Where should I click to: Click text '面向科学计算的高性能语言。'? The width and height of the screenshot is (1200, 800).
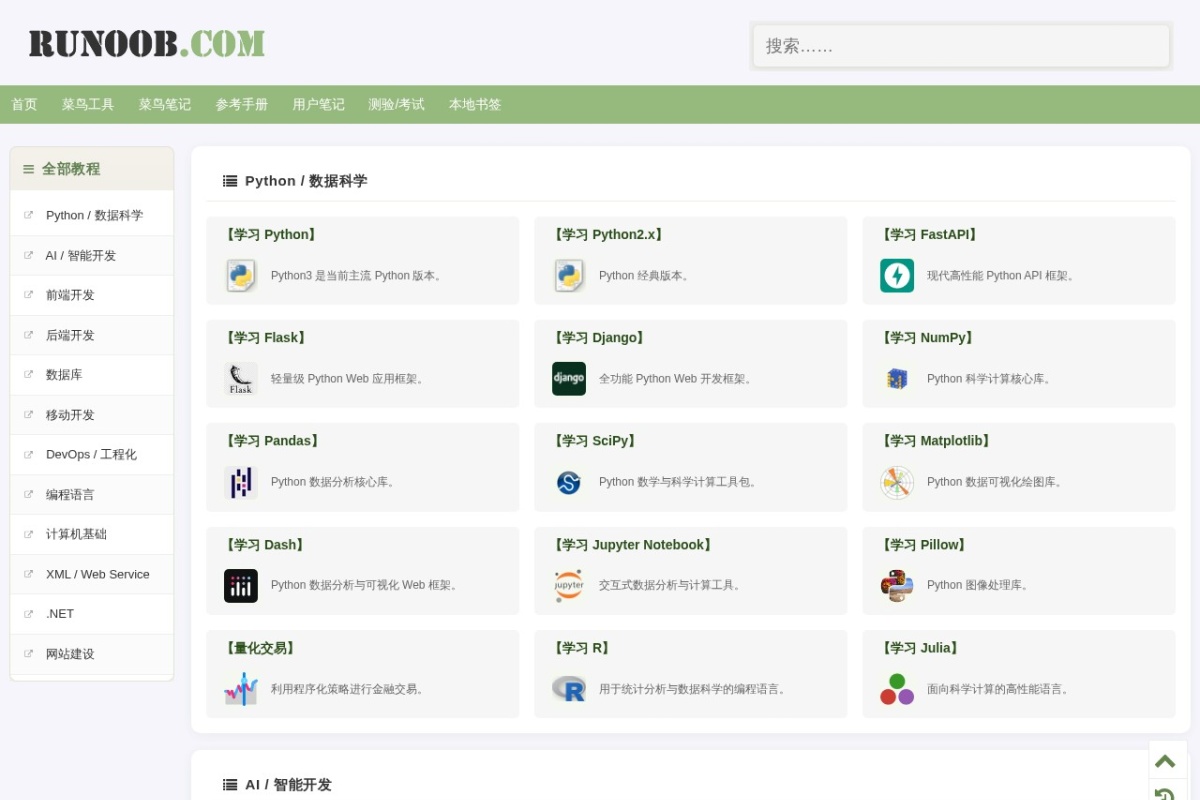[1000, 689]
